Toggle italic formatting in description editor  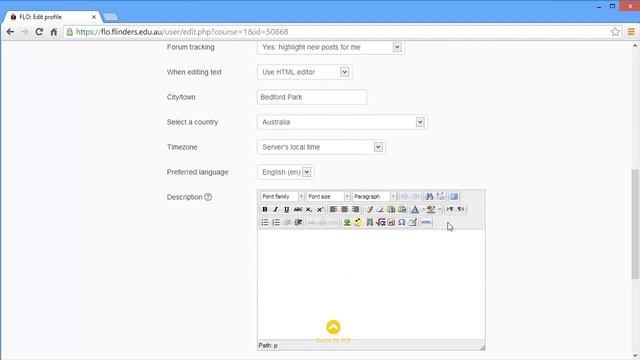click(x=276, y=209)
